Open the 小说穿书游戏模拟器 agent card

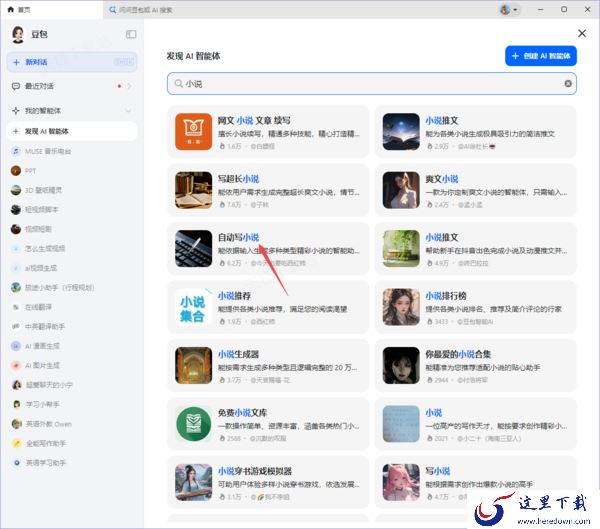(x=268, y=482)
